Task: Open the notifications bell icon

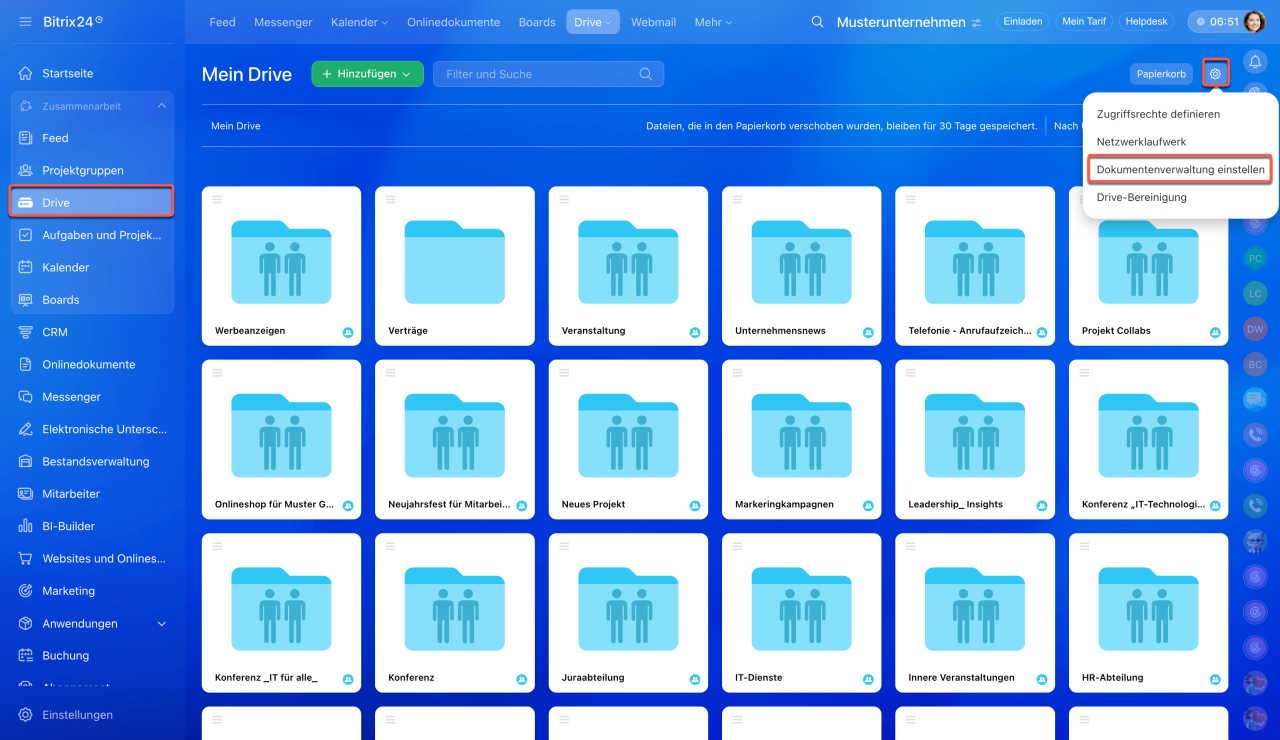Action: tap(1255, 62)
